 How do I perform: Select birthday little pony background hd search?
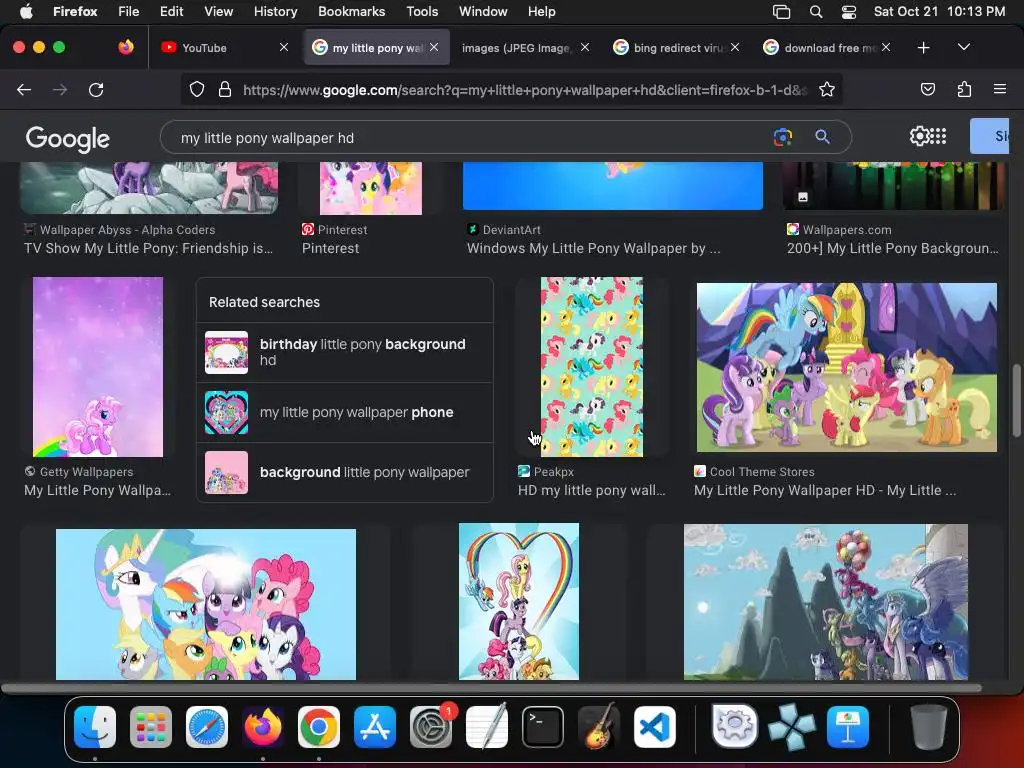(x=345, y=352)
